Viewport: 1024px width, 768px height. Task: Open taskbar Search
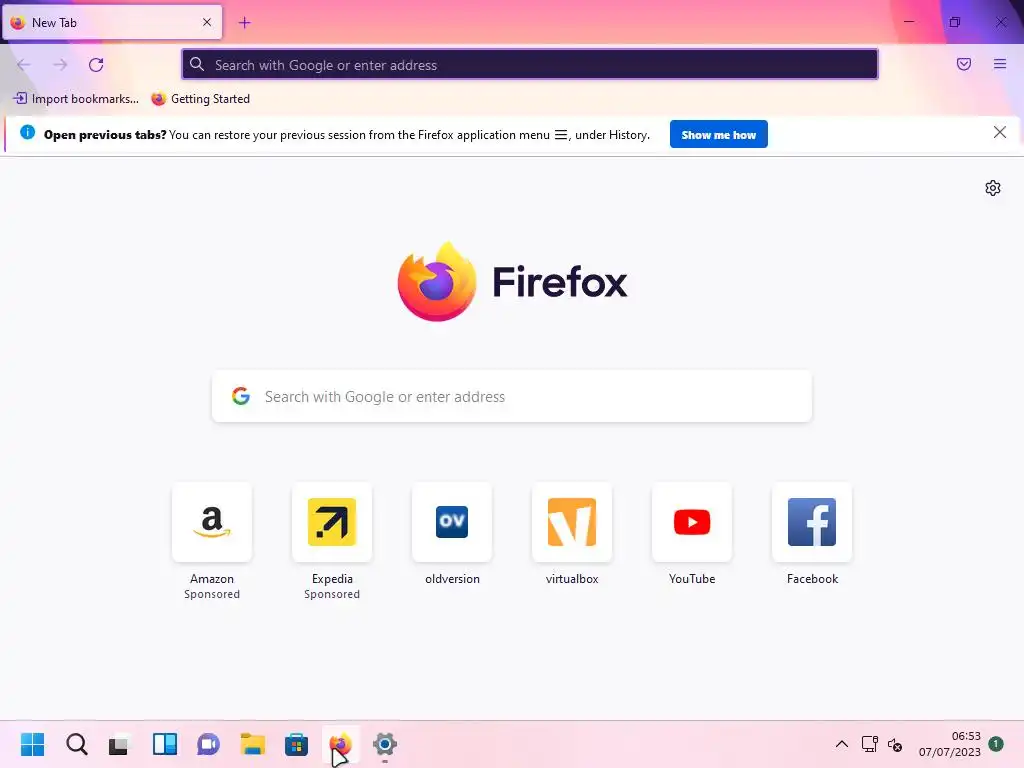tap(76, 744)
